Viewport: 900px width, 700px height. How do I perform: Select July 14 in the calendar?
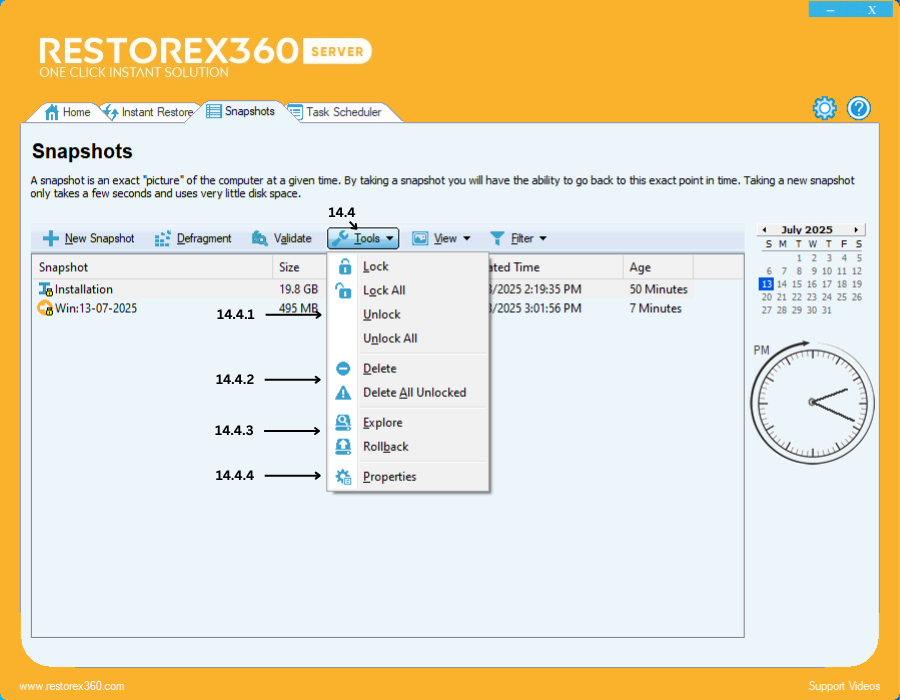pos(782,284)
